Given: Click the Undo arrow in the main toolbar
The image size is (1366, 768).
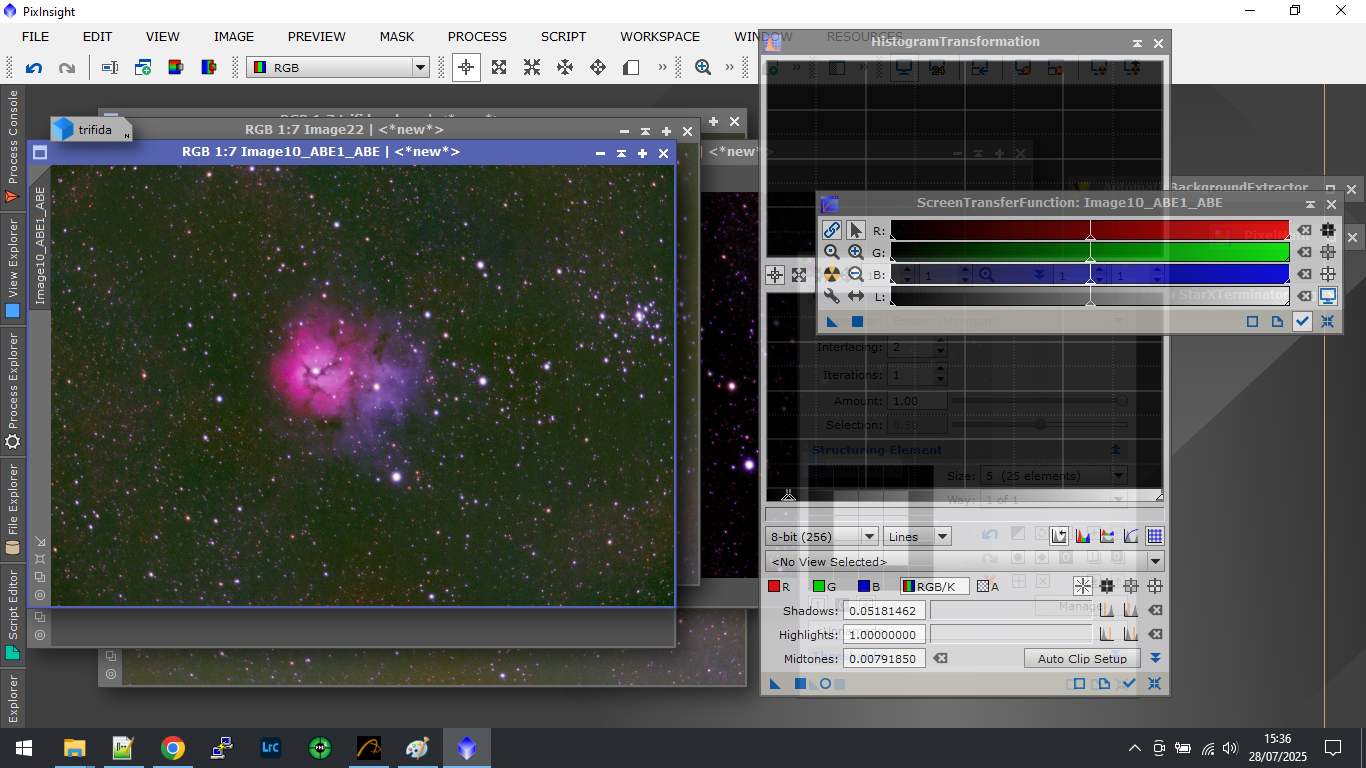Looking at the screenshot, I should (34, 68).
